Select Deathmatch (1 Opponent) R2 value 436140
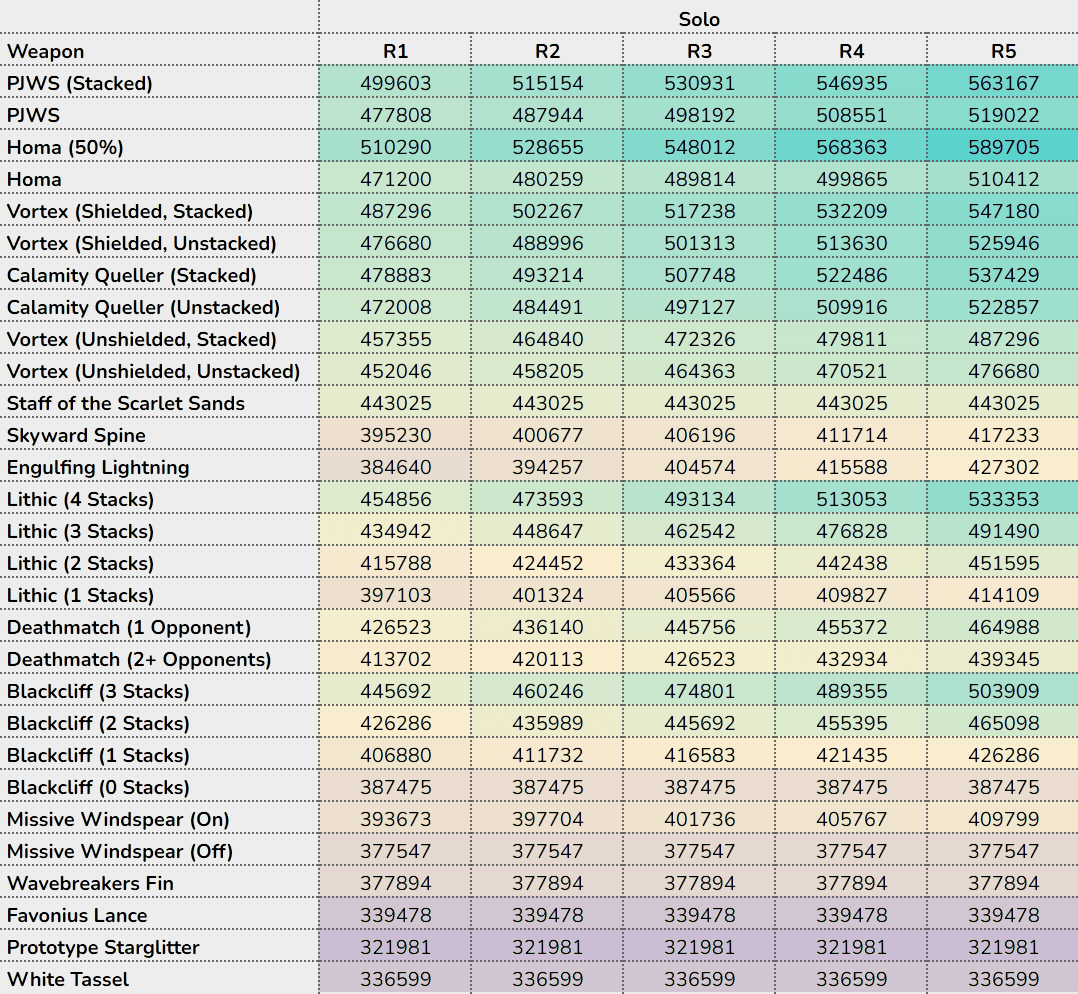This screenshot has height=994, width=1078. point(547,627)
